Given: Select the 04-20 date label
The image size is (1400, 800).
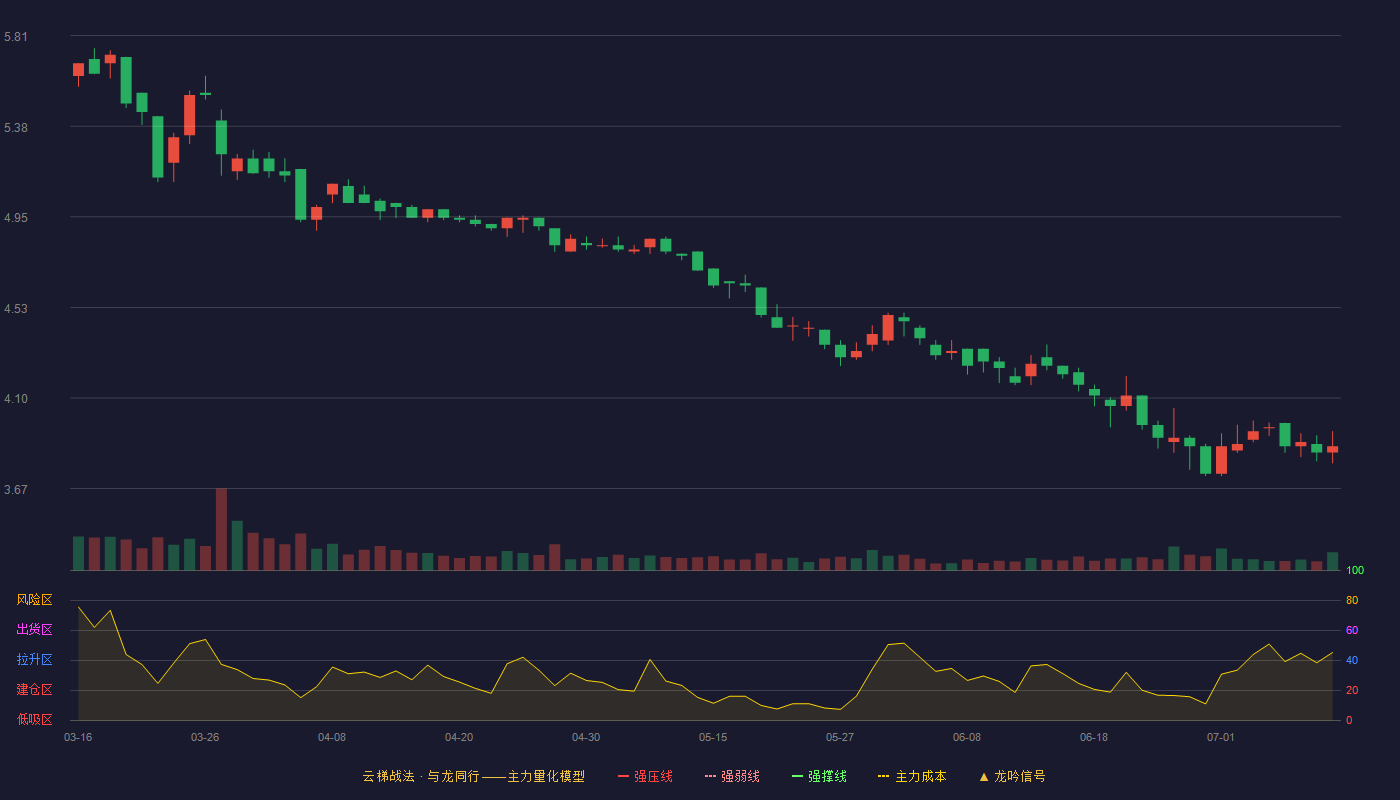Looking at the screenshot, I should 459,737.
